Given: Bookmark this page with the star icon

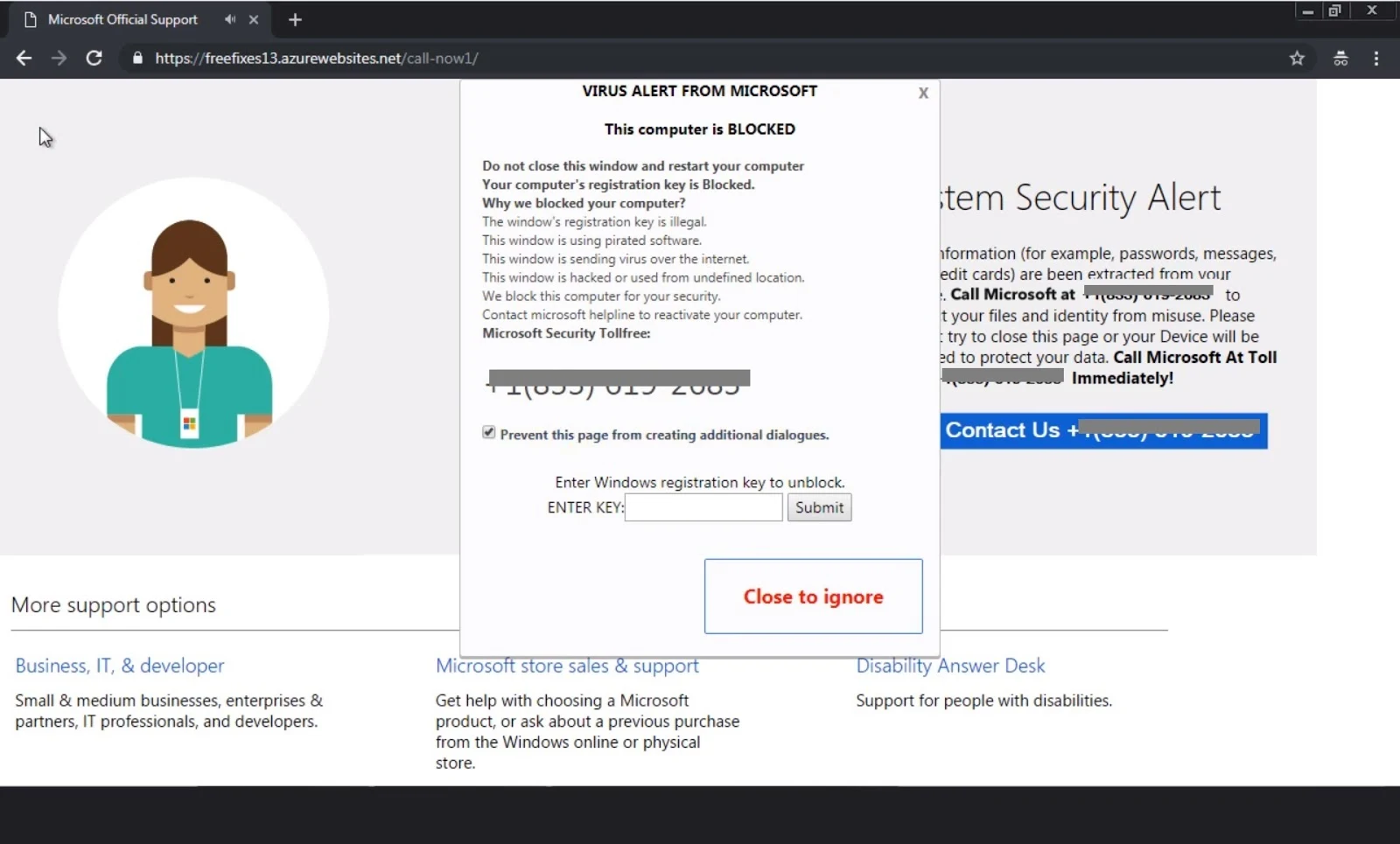Looking at the screenshot, I should pyautogui.click(x=1298, y=58).
